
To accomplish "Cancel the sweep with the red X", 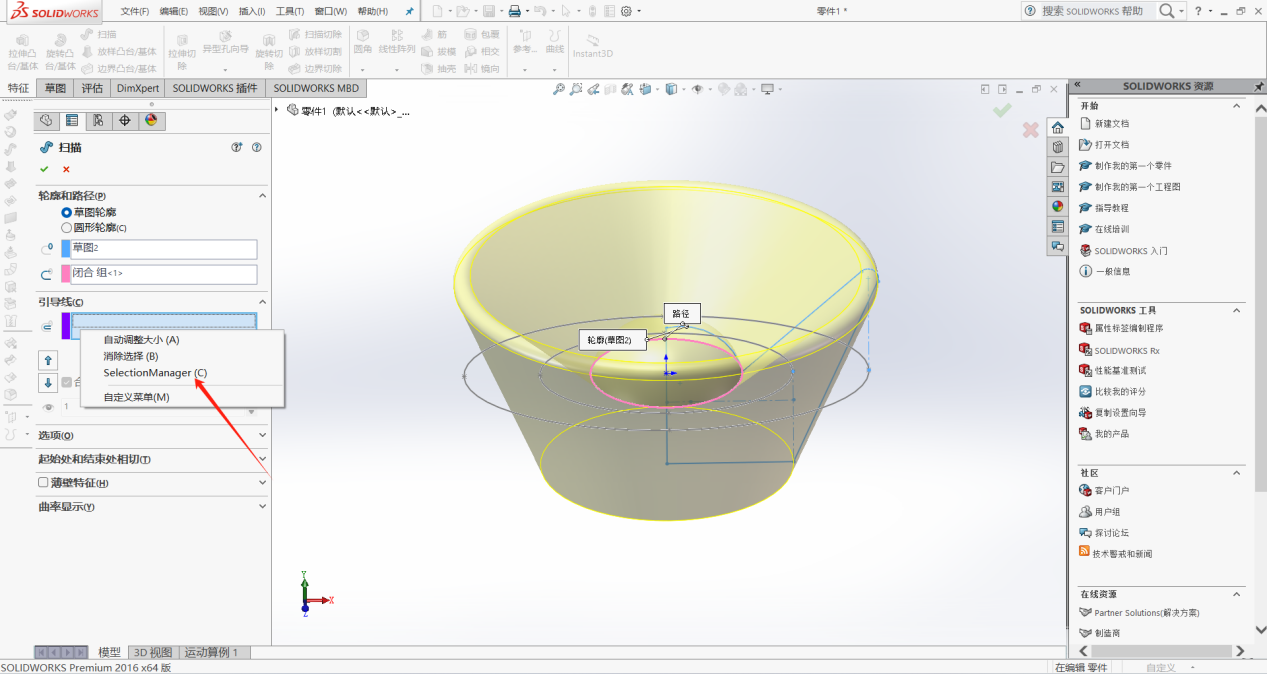I will (x=66, y=169).
